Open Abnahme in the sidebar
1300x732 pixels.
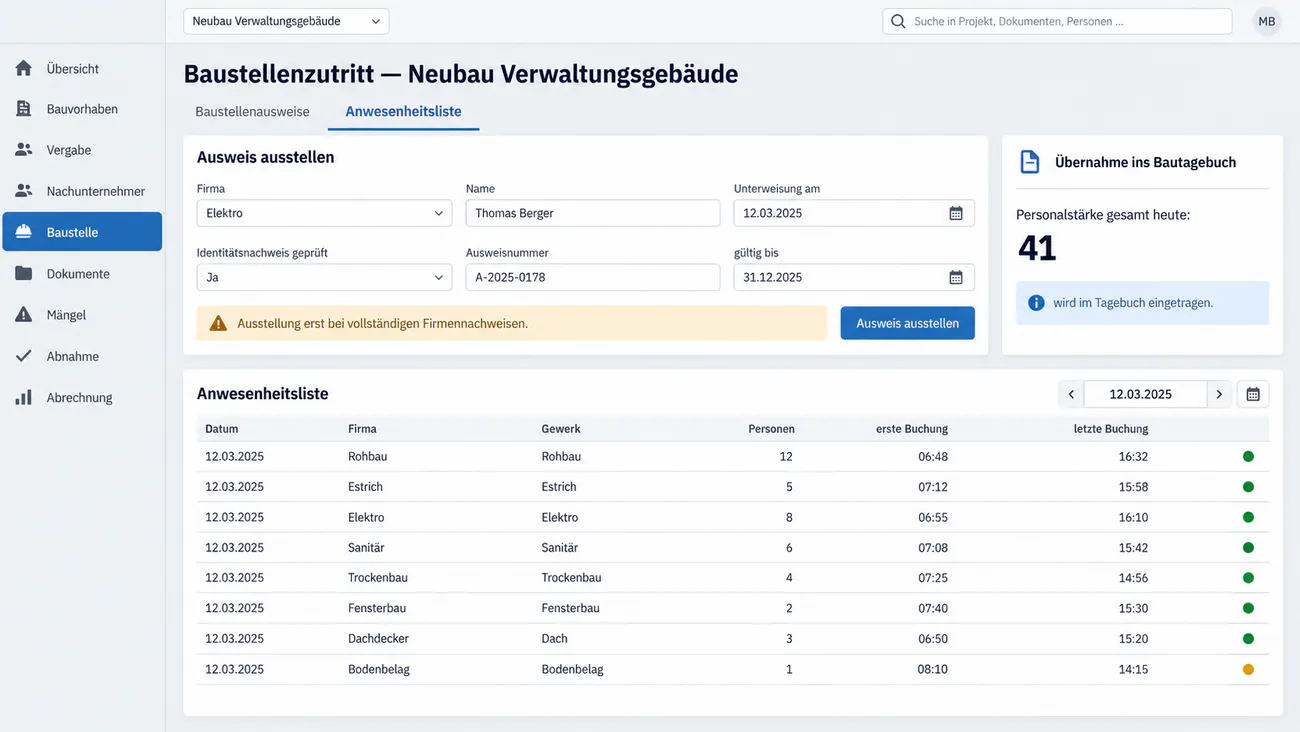coord(82,356)
